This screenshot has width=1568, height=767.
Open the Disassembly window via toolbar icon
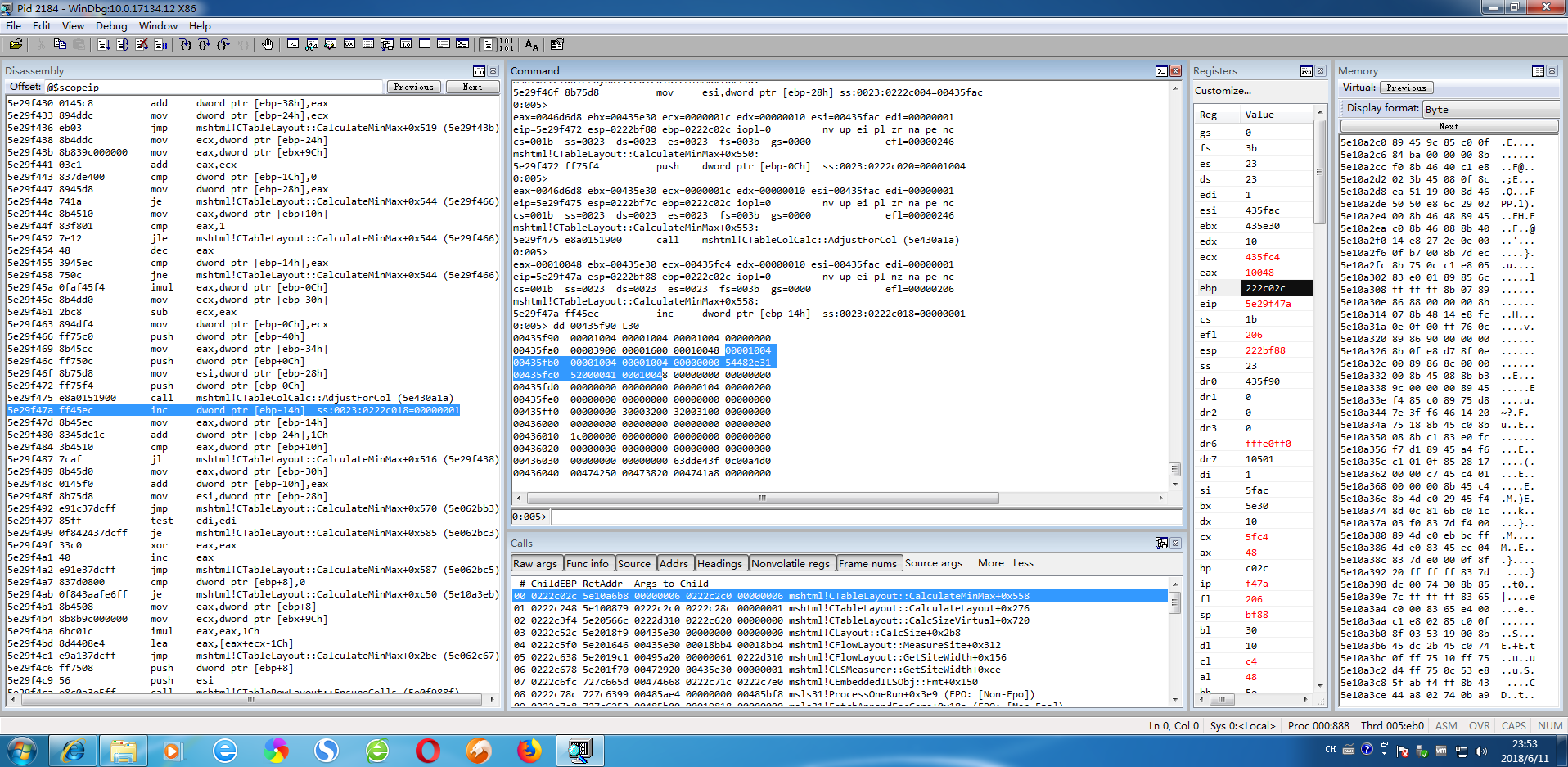(406, 44)
